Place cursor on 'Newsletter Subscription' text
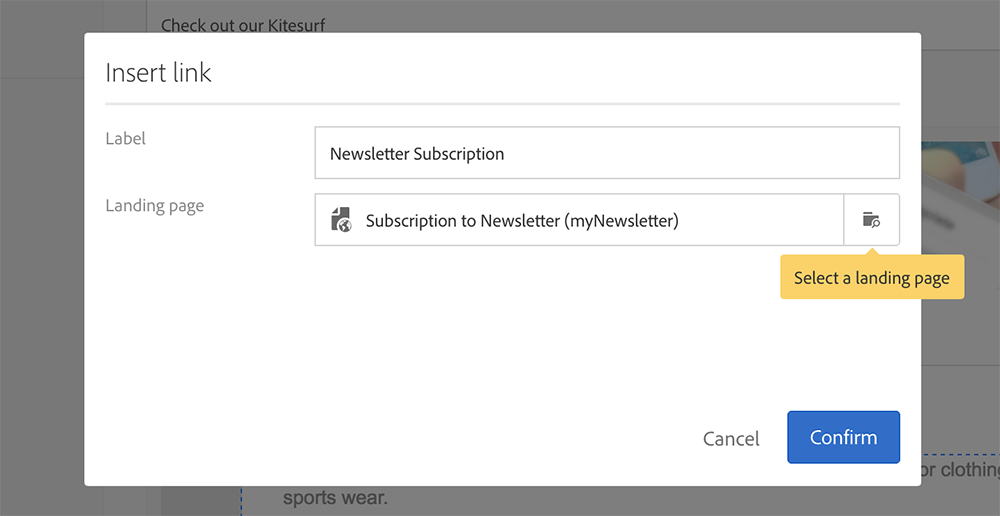This screenshot has height=516, width=1000. (x=417, y=154)
